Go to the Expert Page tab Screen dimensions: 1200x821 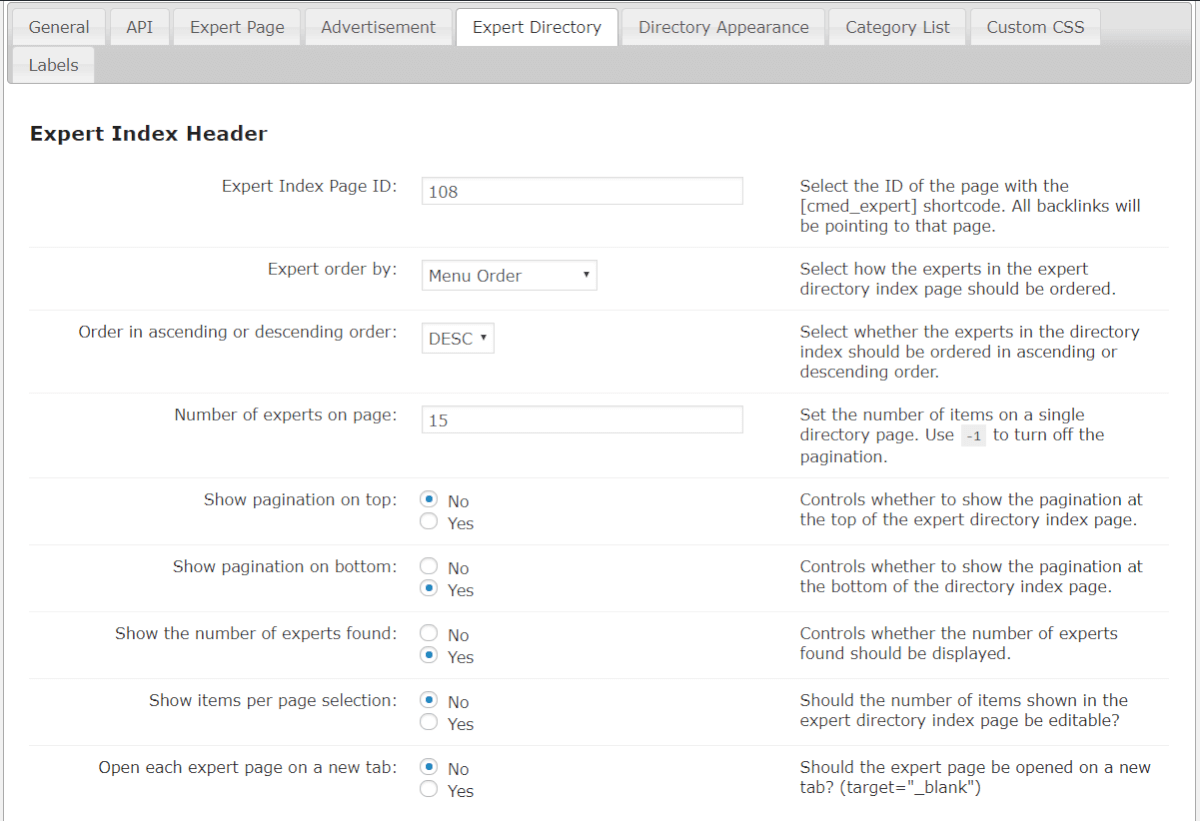[237, 27]
